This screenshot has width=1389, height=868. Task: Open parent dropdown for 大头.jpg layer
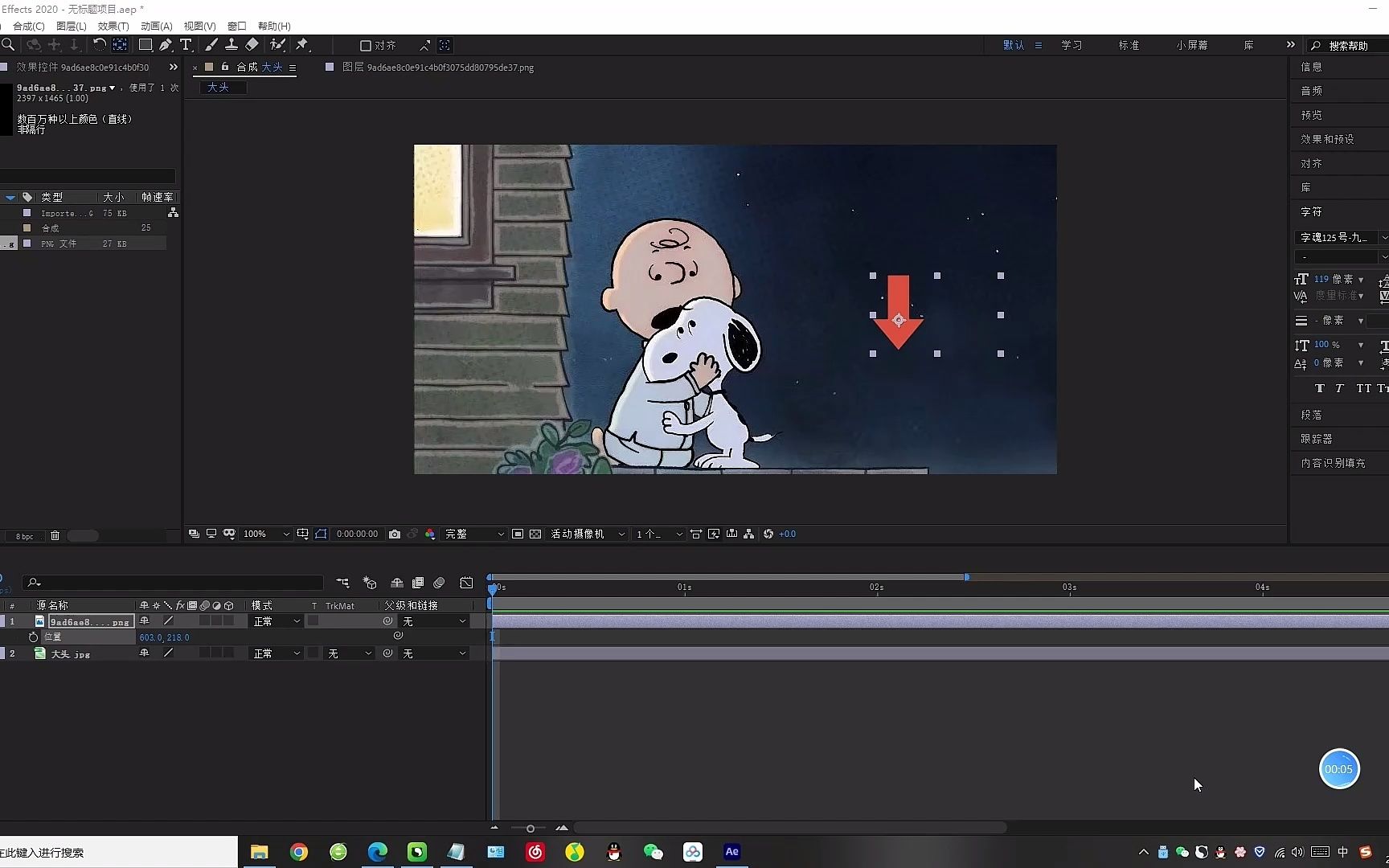tap(434, 653)
